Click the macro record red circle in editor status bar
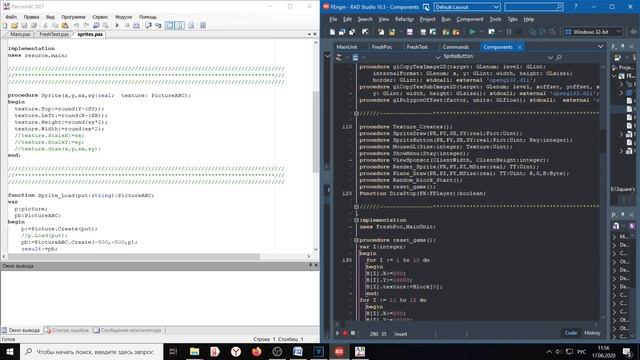 coord(345,333)
